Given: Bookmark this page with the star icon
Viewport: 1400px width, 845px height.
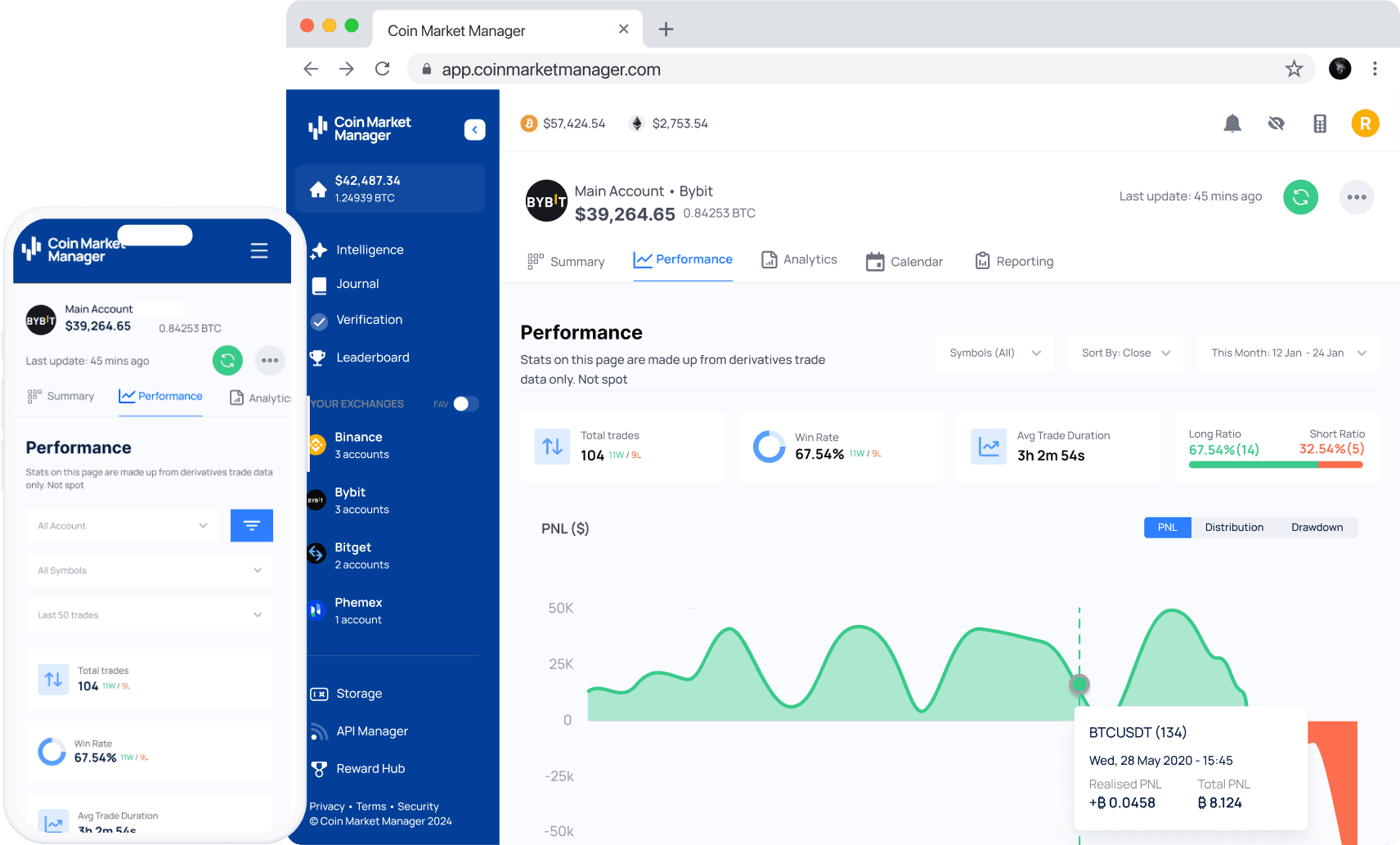Looking at the screenshot, I should pyautogui.click(x=1294, y=69).
